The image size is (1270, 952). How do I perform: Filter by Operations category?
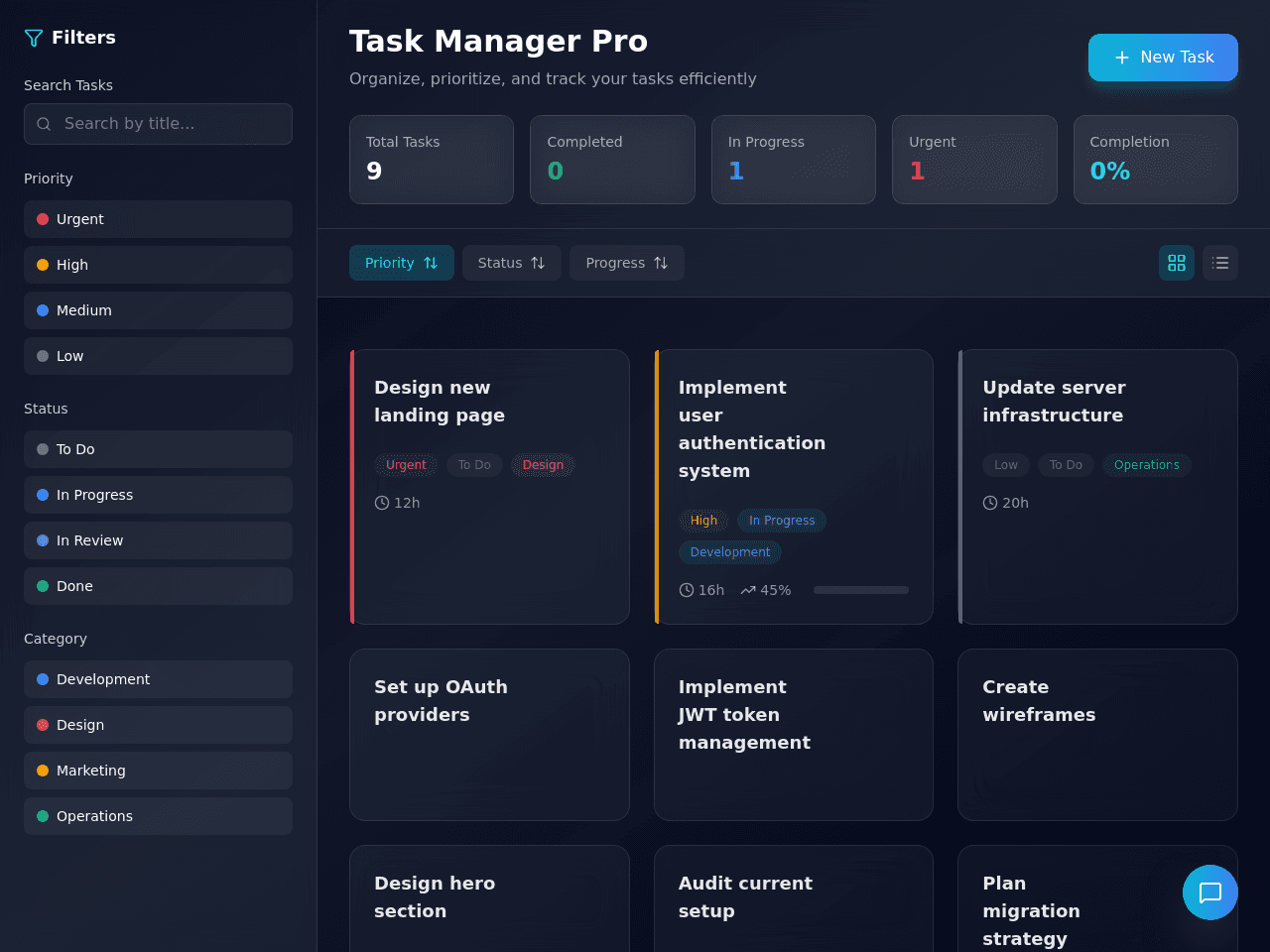(x=158, y=816)
